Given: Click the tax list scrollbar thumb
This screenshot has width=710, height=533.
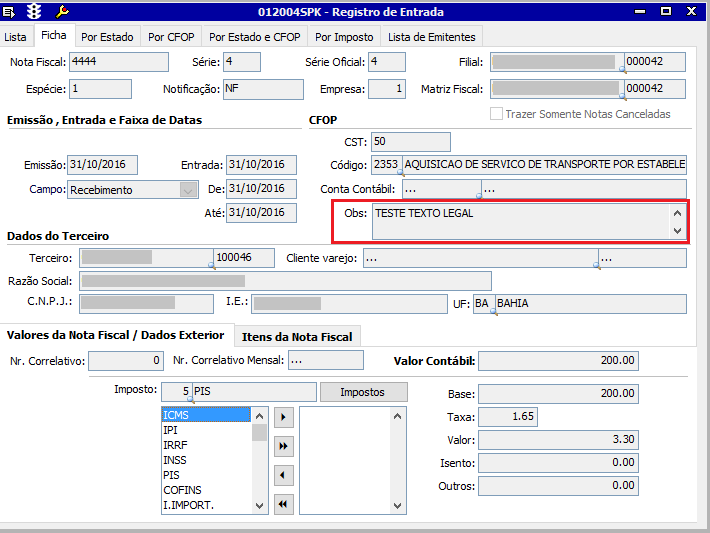Looking at the screenshot, I should click(259, 432).
